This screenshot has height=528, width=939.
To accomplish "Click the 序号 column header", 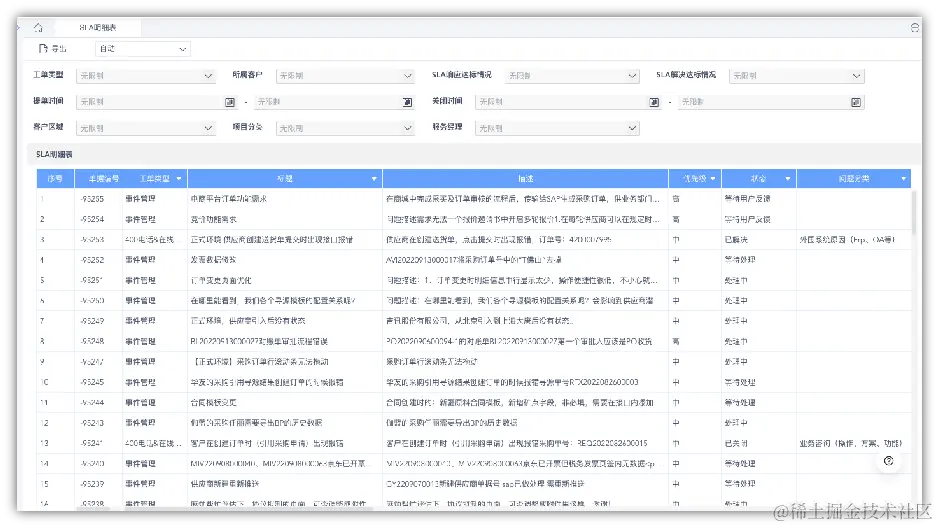I will (55, 179).
